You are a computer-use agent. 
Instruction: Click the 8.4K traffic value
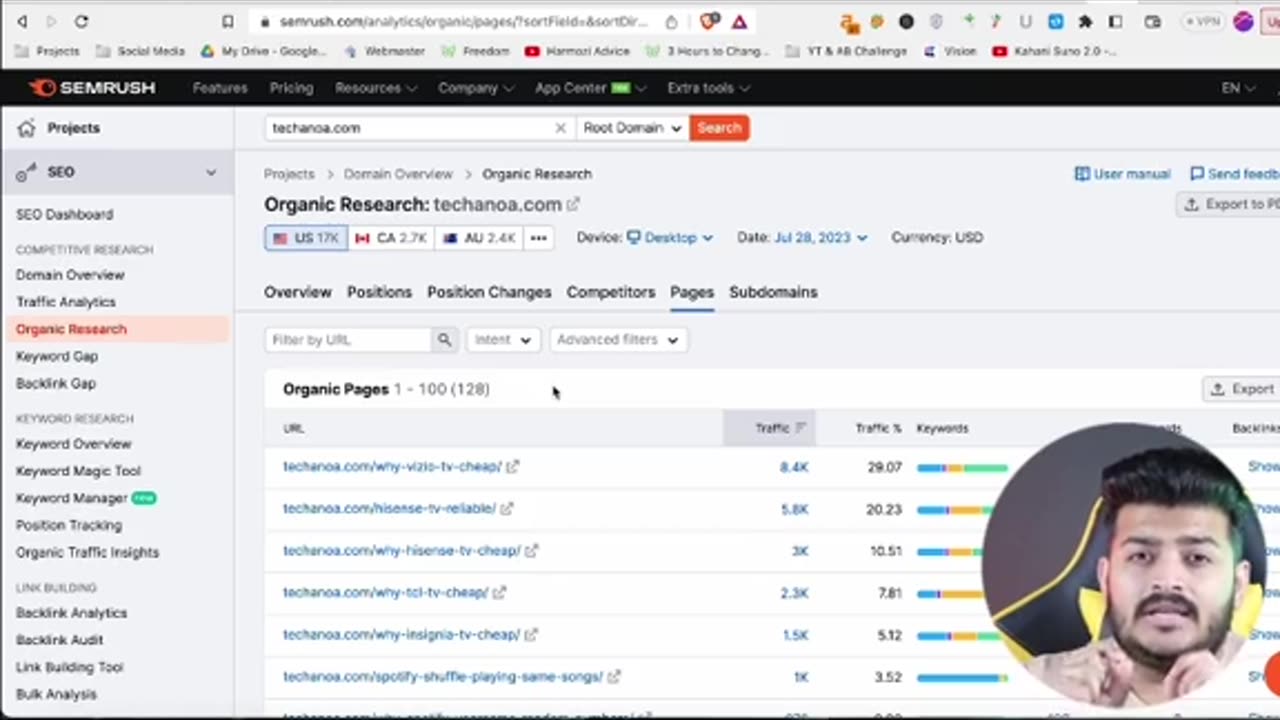click(794, 467)
